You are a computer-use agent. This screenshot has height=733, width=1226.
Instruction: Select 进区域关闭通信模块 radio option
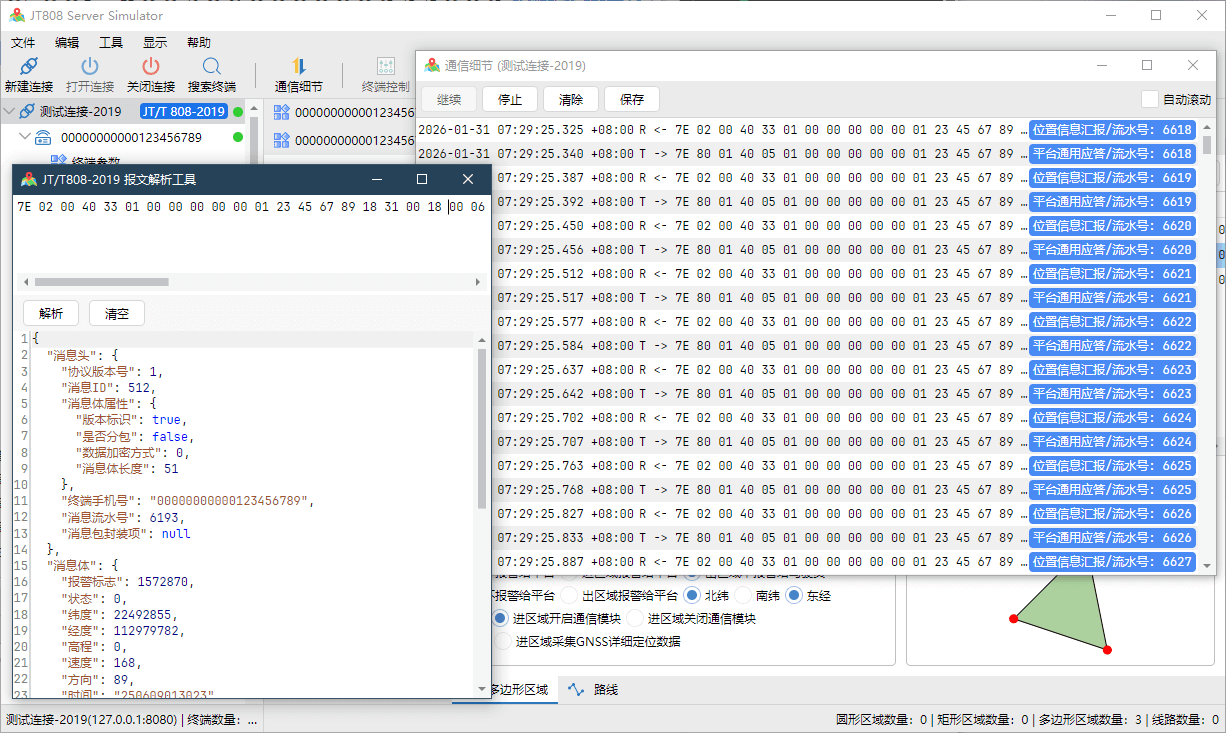pos(636,619)
